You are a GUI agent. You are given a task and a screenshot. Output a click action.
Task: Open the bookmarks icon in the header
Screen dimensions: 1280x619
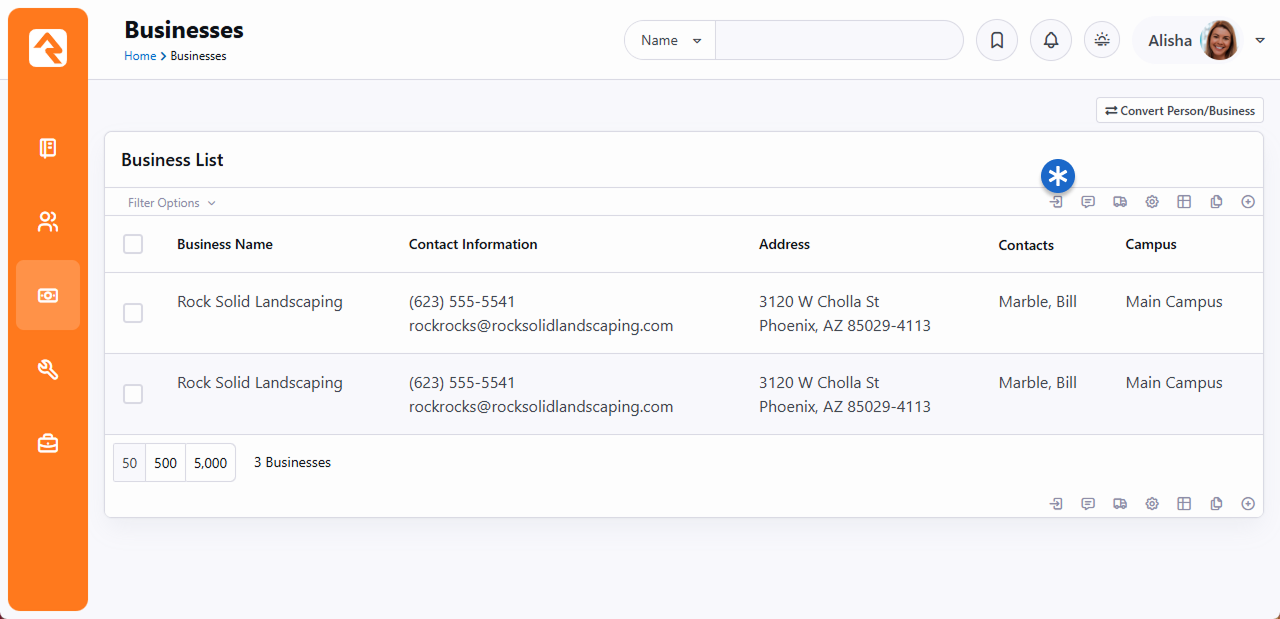pos(997,40)
